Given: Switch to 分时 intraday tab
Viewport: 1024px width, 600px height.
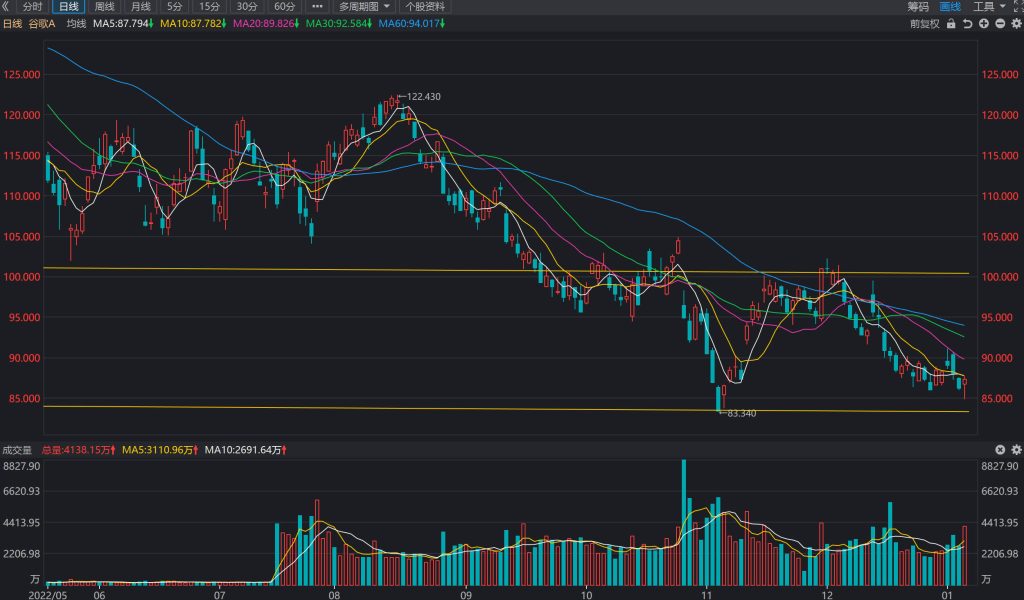Looking at the screenshot, I should pyautogui.click(x=32, y=7).
